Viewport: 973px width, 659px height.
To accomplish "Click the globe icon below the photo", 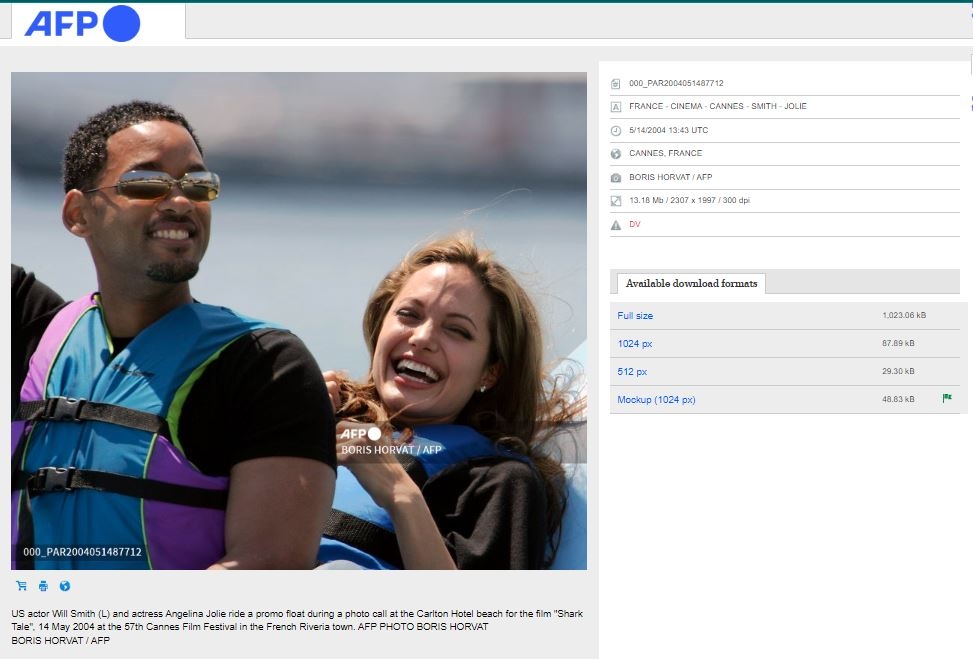I will pyautogui.click(x=65, y=586).
